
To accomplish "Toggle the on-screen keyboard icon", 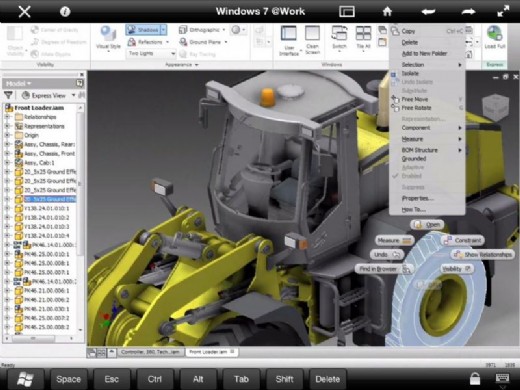I will click(502, 379).
